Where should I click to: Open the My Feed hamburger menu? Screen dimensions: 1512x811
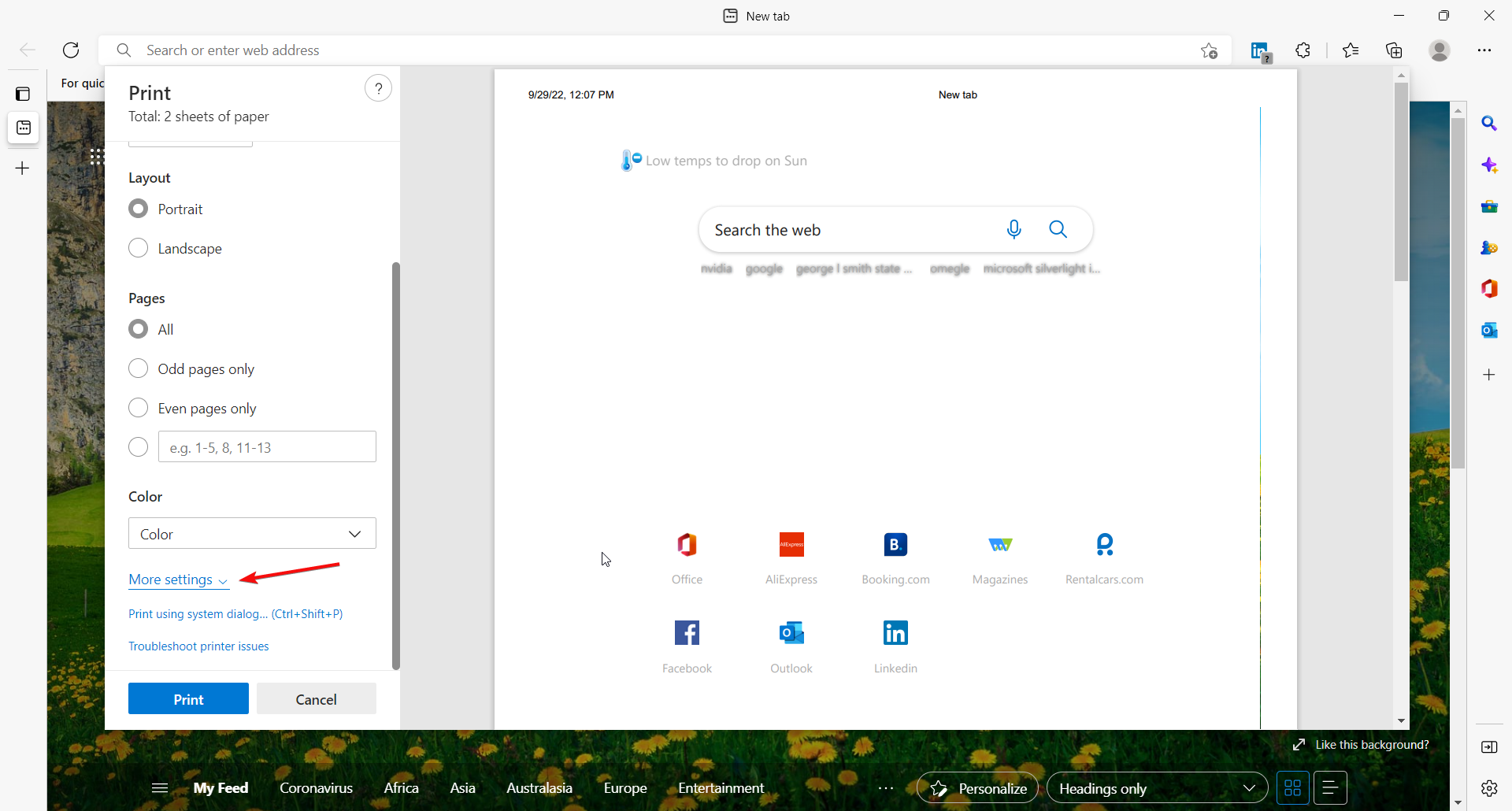point(159,787)
